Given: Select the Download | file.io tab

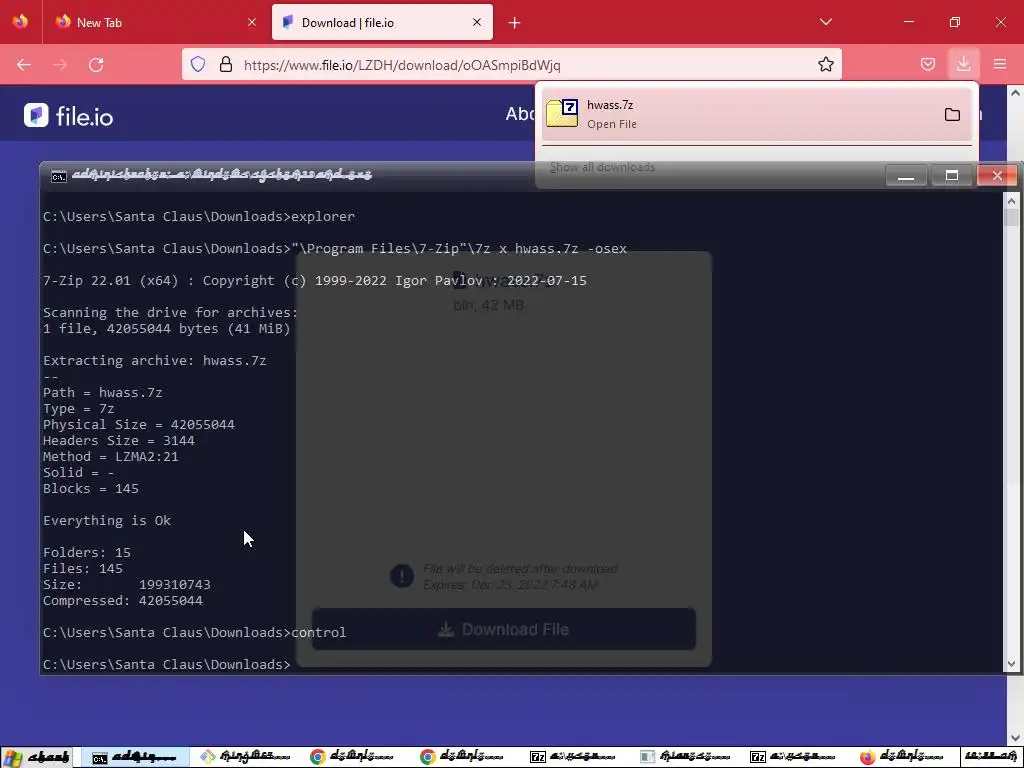Looking at the screenshot, I should click(382, 22).
